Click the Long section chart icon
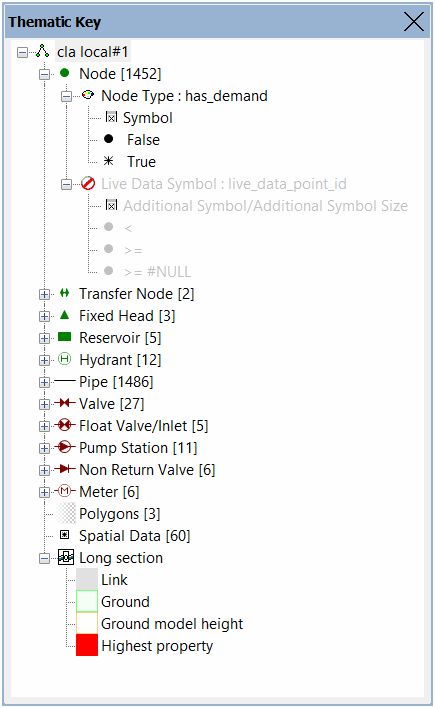Viewport: 435px width, 708px height. (x=65, y=558)
